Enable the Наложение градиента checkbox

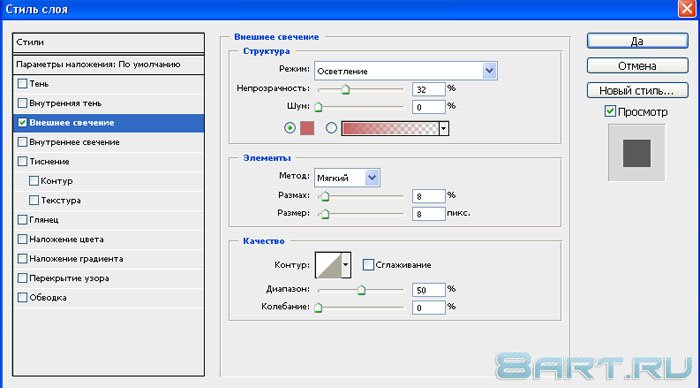coord(22,259)
